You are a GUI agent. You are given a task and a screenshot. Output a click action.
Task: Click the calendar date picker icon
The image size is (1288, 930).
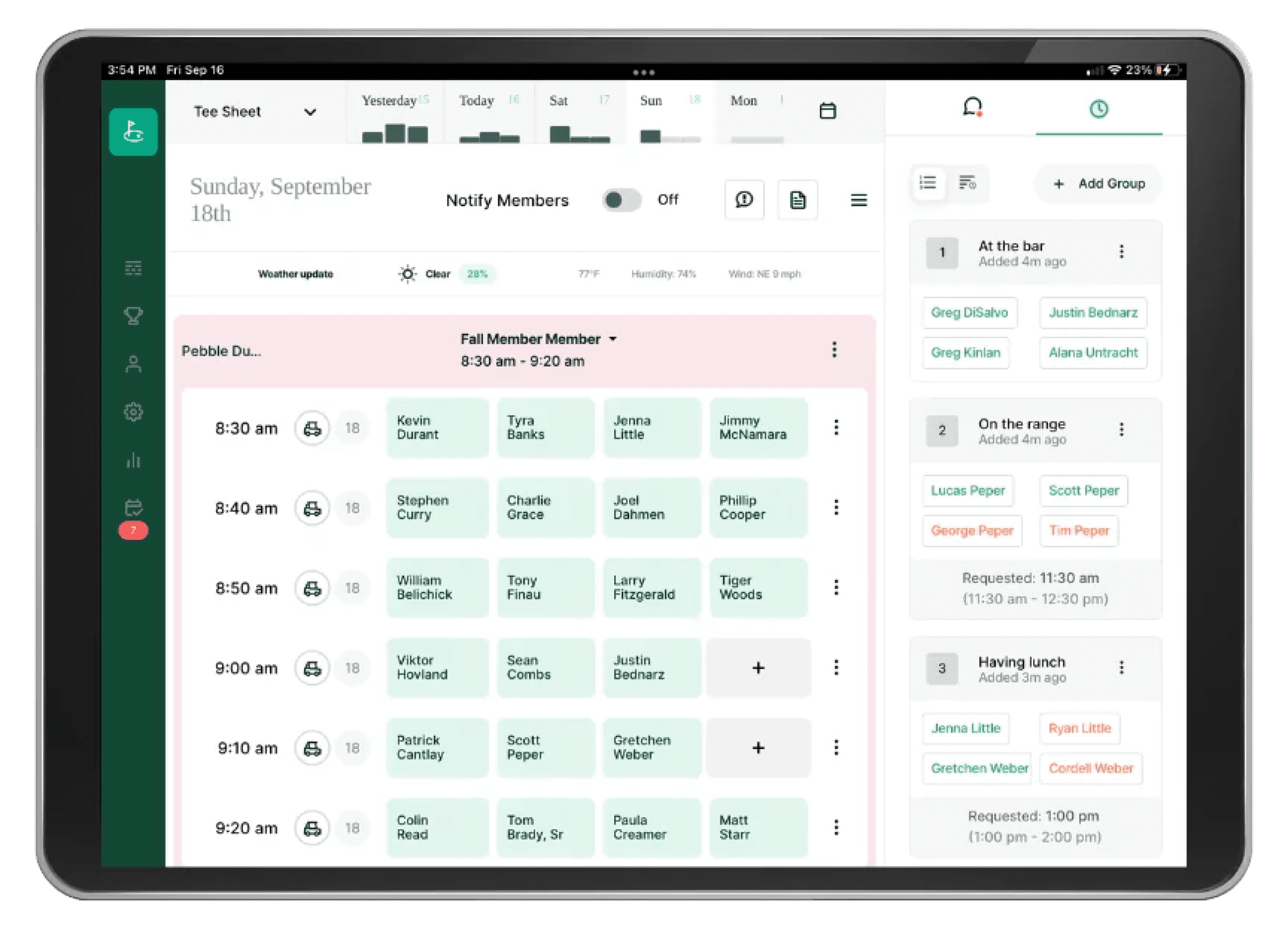click(x=827, y=111)
